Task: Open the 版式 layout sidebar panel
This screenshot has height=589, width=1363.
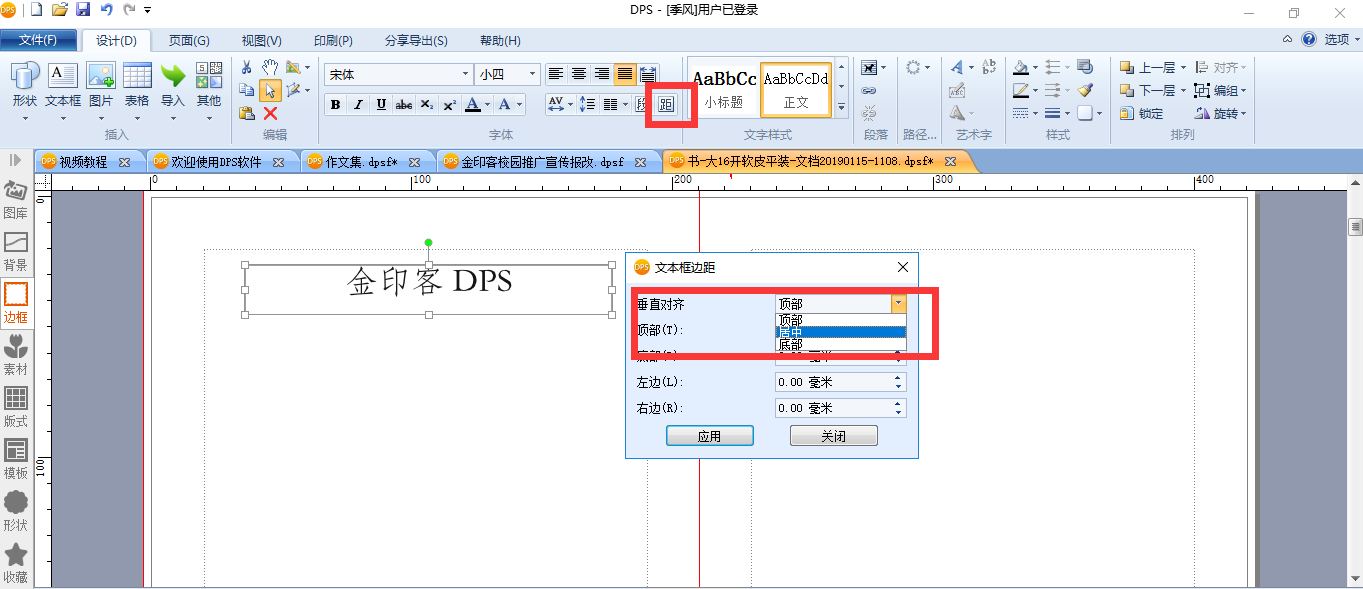Action: click(x=15, y=408)
